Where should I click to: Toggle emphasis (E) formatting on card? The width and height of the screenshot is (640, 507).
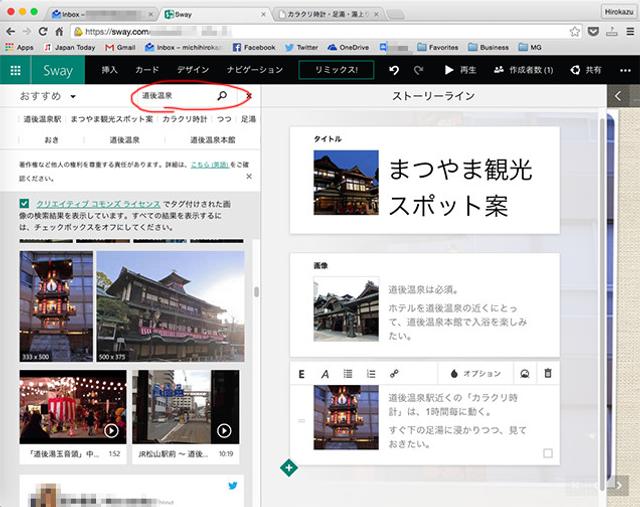click(301, 373)
